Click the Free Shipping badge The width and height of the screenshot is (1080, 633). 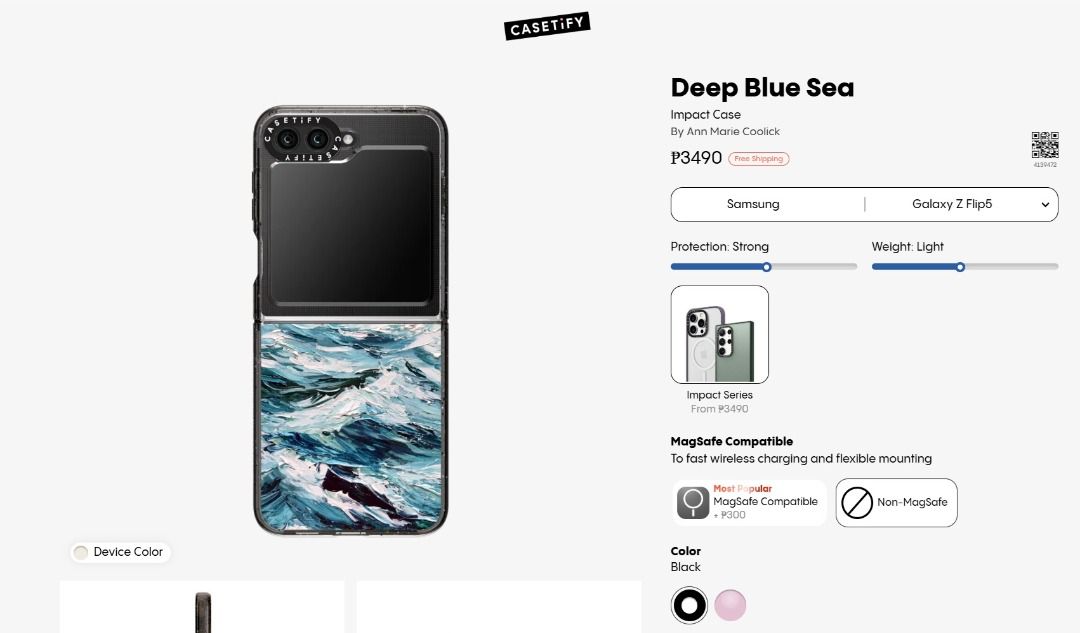[758, 159]
